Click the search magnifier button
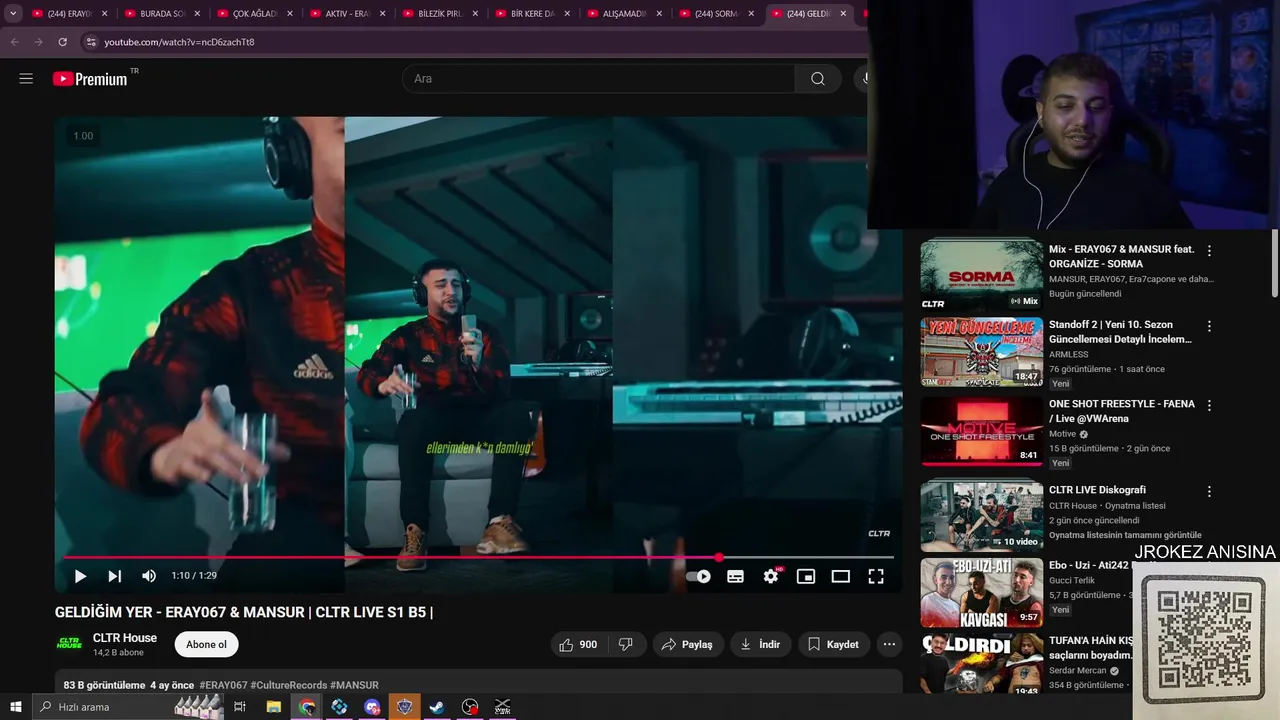Image resolution: width=1280 pixels, height=720 pixels. pyautogui.click(x=818, y=79)
